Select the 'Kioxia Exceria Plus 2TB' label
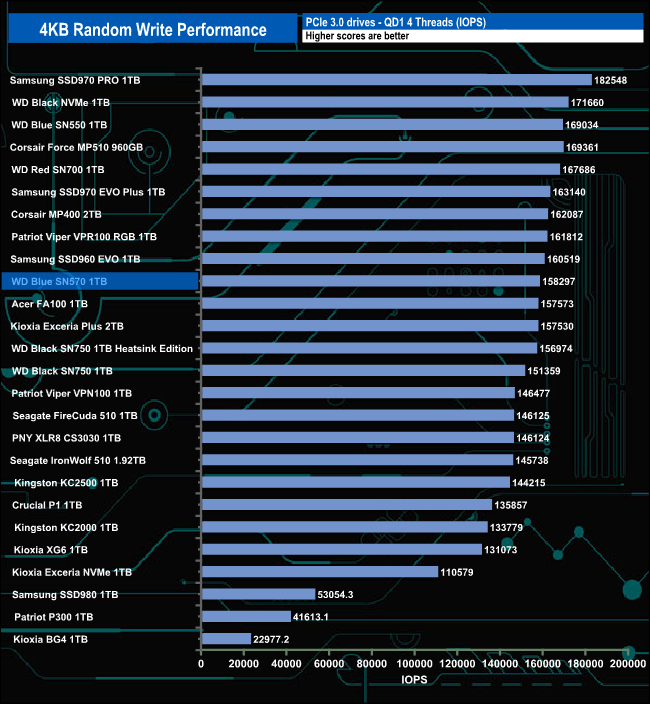Screen dimensions: 650x704 click(x=67, y=326)
